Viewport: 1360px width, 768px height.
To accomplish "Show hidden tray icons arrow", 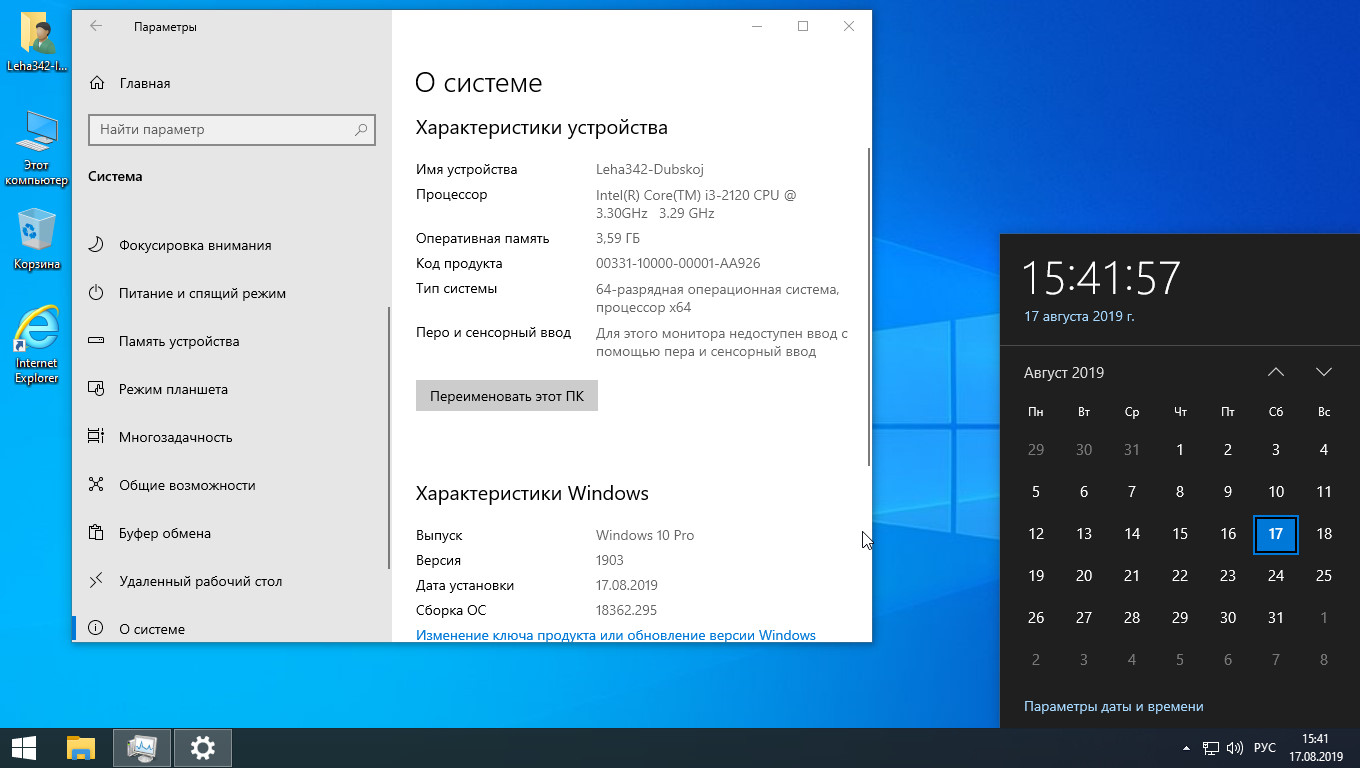I will point(1187,748).
